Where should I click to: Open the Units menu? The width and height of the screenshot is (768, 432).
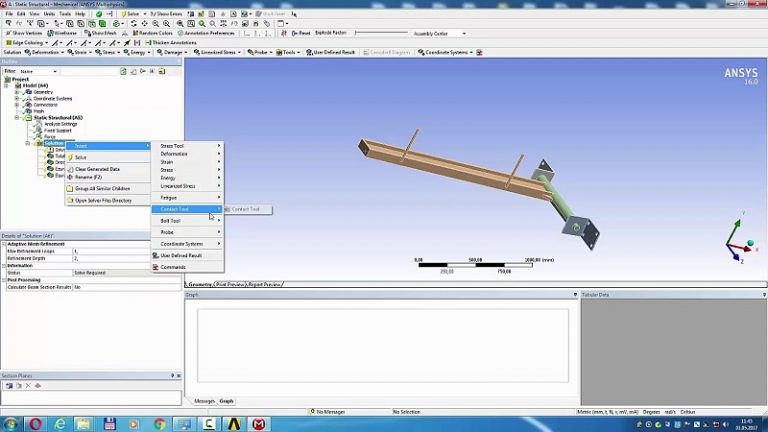49,14
